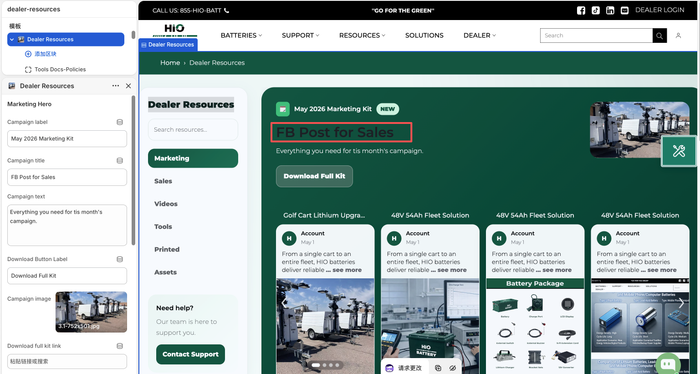700x374 pixels.
Task: Click into the Campaign label input field
Action: 67,139
